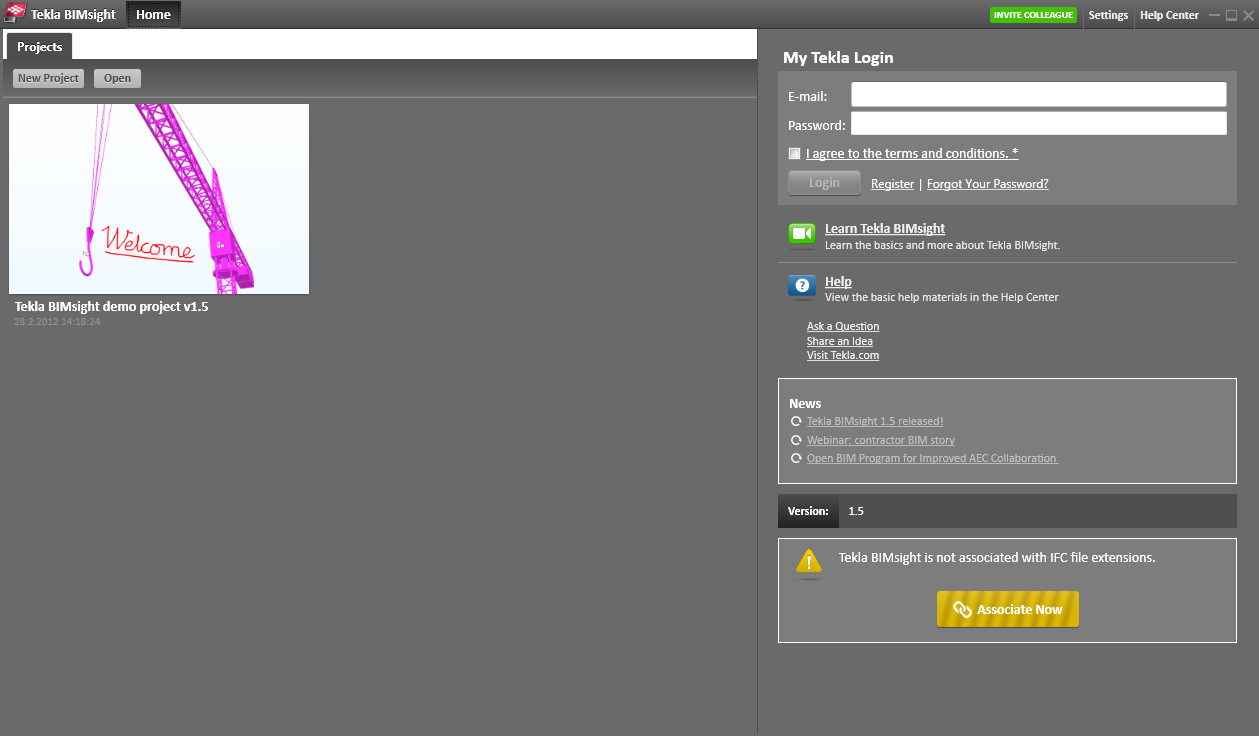Create a New Project

click(48, 78)
